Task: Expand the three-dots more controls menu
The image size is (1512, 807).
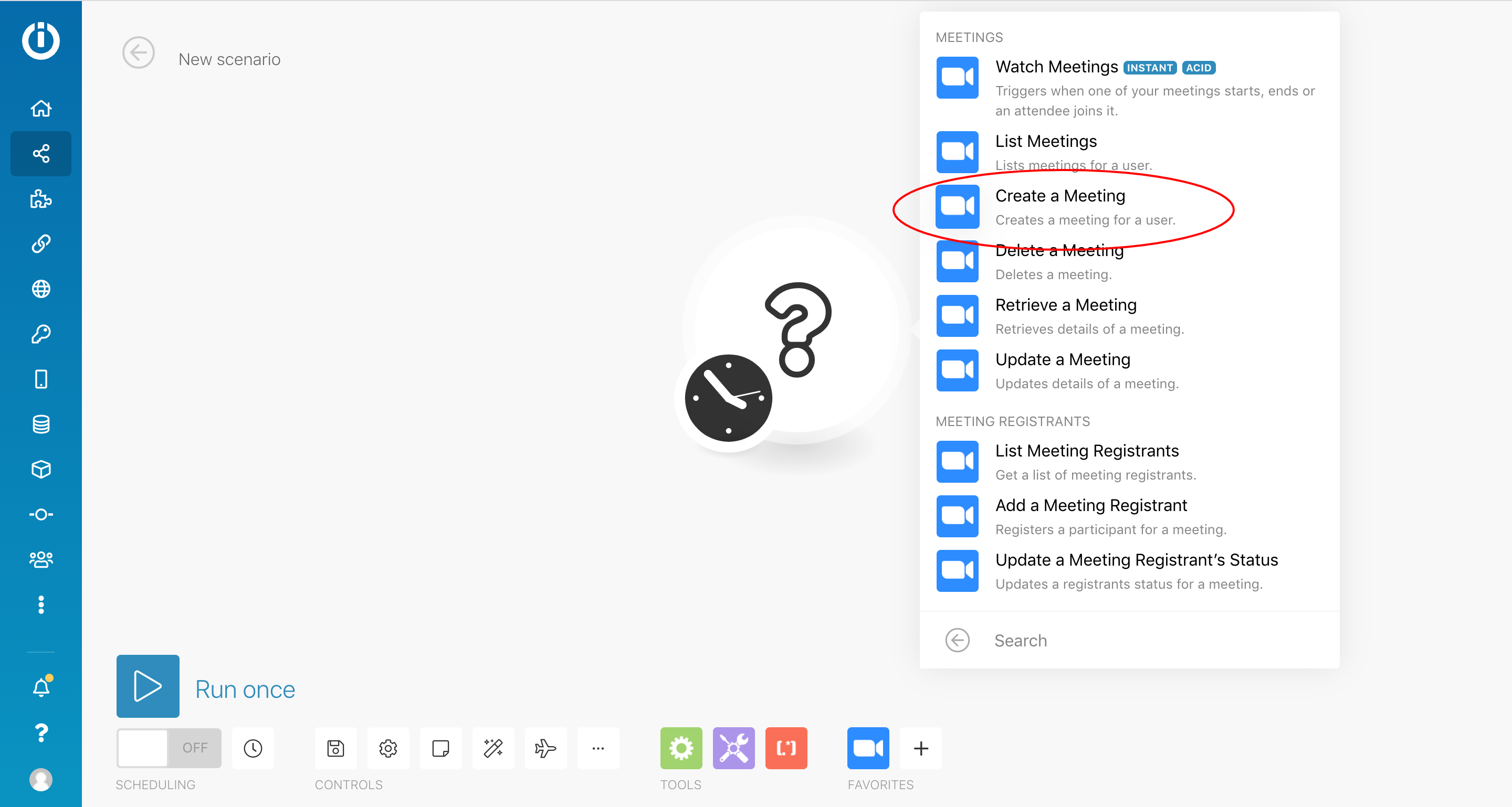Action: [598, 748]
